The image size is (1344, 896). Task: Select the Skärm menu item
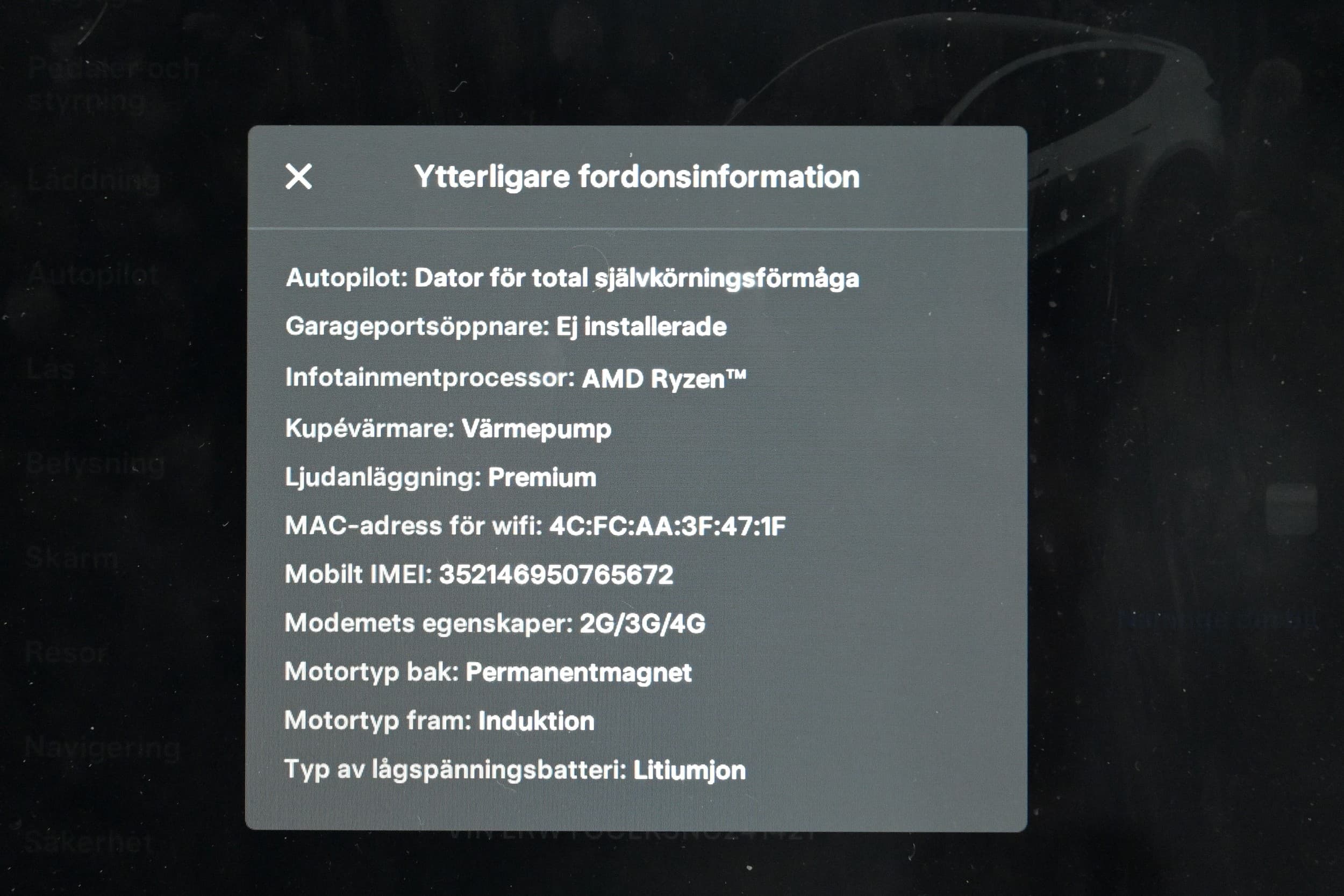point(72,557)
